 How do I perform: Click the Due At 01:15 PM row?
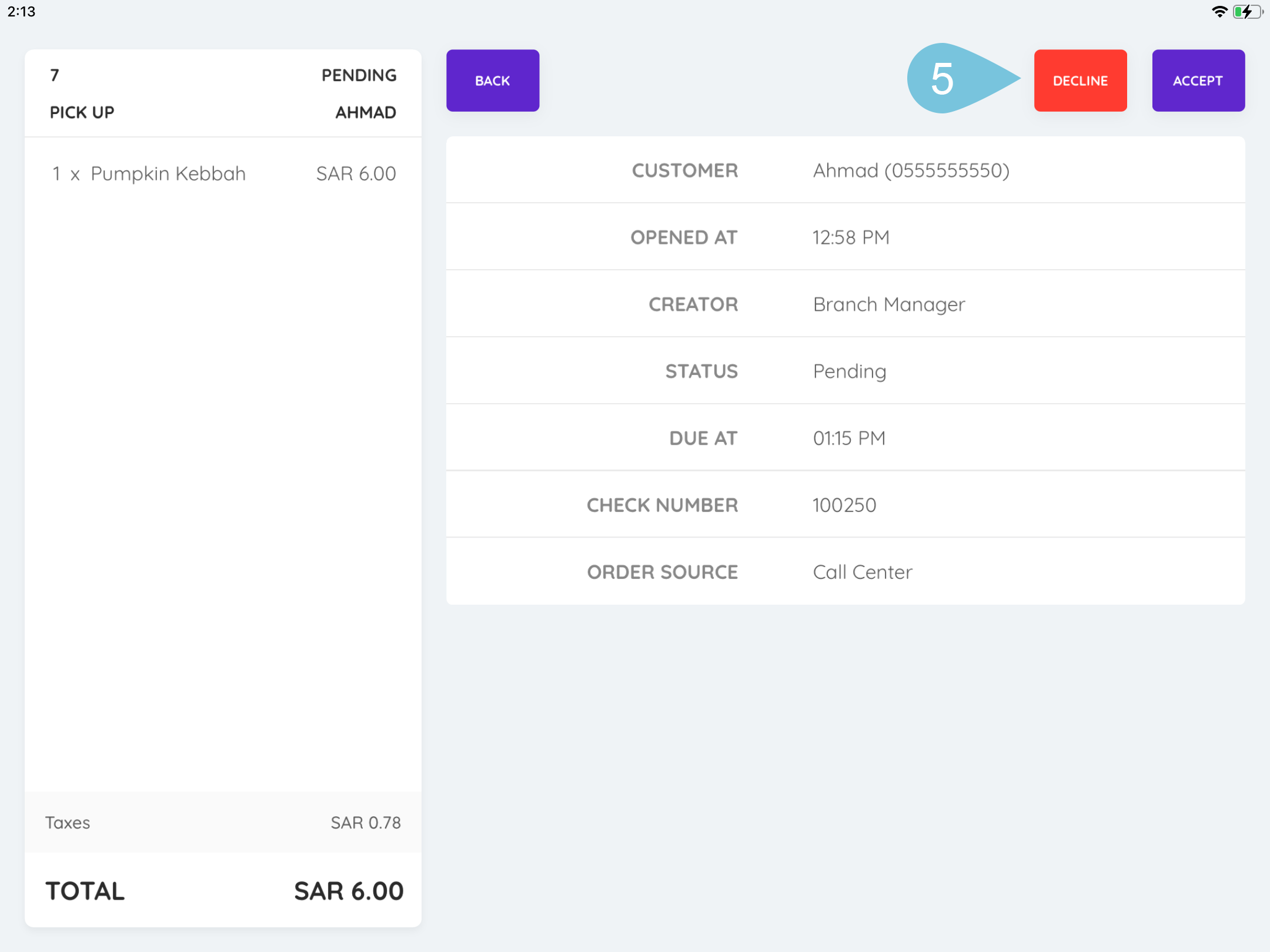pyautogui.click(x=847, y=437)
